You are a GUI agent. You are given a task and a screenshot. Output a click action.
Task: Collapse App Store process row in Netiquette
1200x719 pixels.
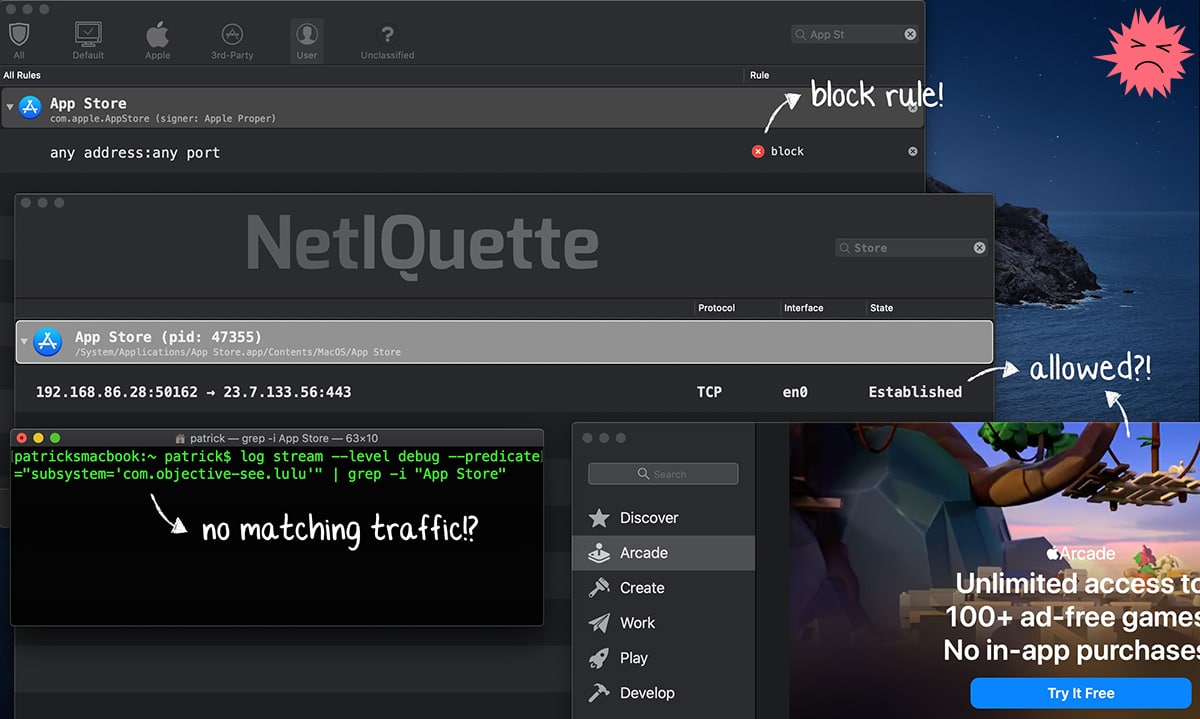tap(24, 343)
